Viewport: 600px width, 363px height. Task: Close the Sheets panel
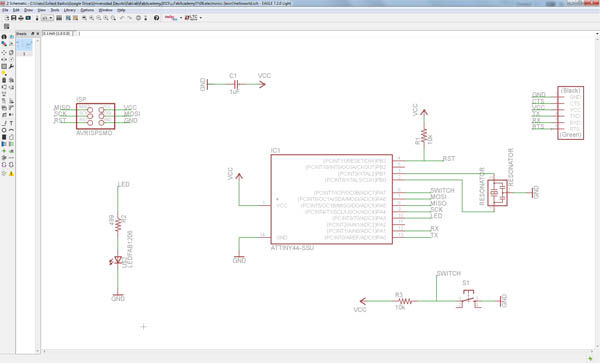[x=38, y=34]
